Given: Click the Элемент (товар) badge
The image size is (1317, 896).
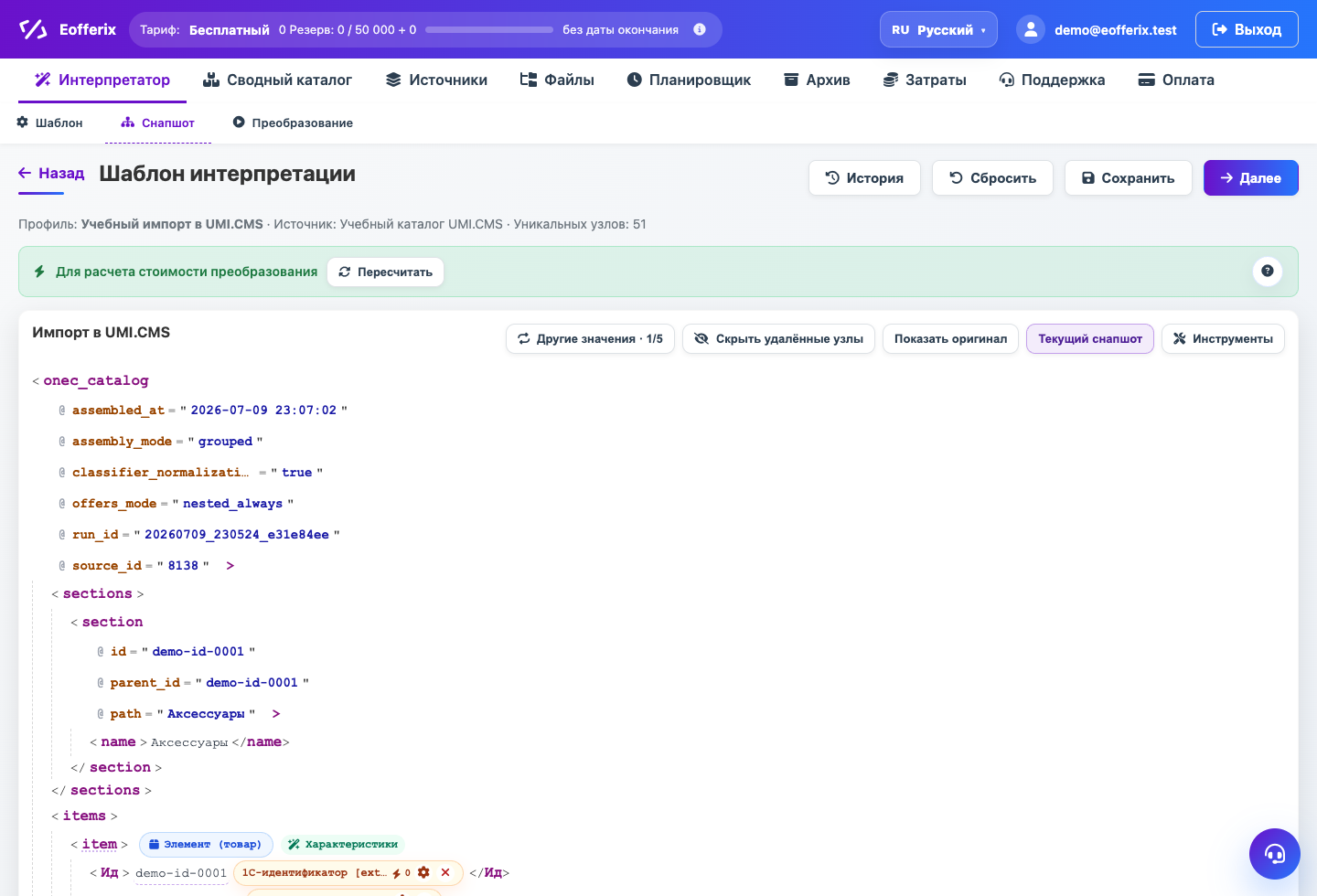Looking at the screenshot, I should point(206,844).
